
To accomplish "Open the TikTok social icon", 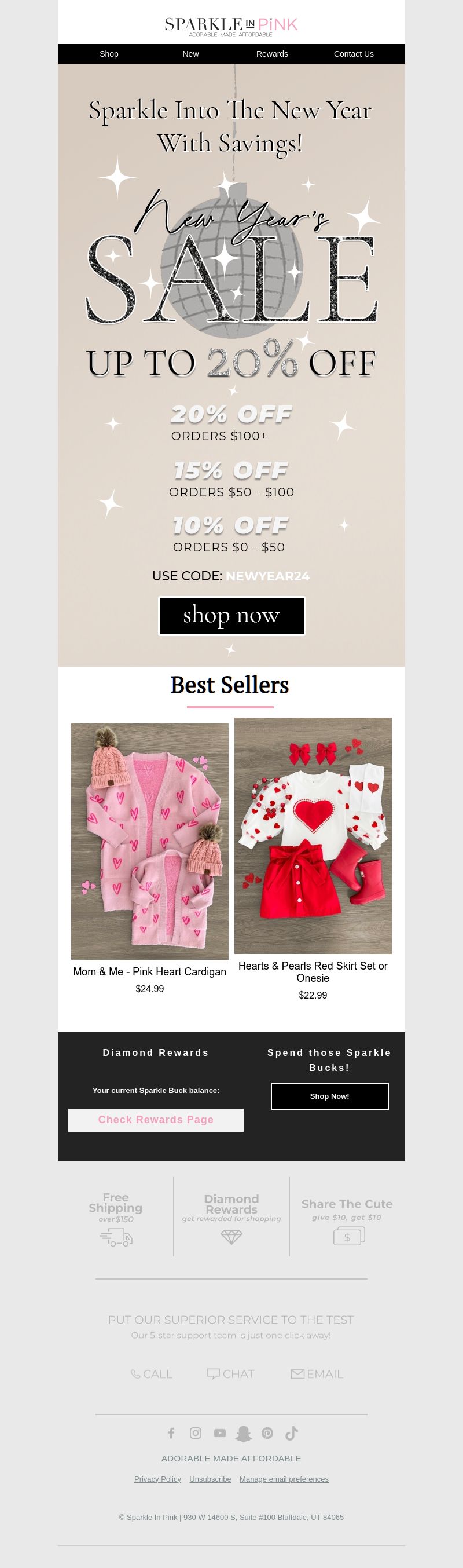I will [x=292, y=1433].
